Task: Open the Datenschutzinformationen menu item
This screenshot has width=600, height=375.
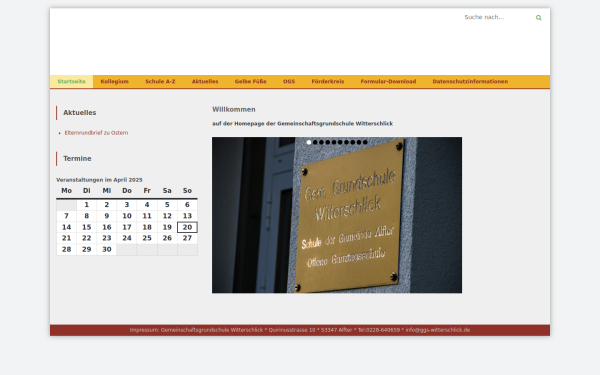Action: (470, 82)
